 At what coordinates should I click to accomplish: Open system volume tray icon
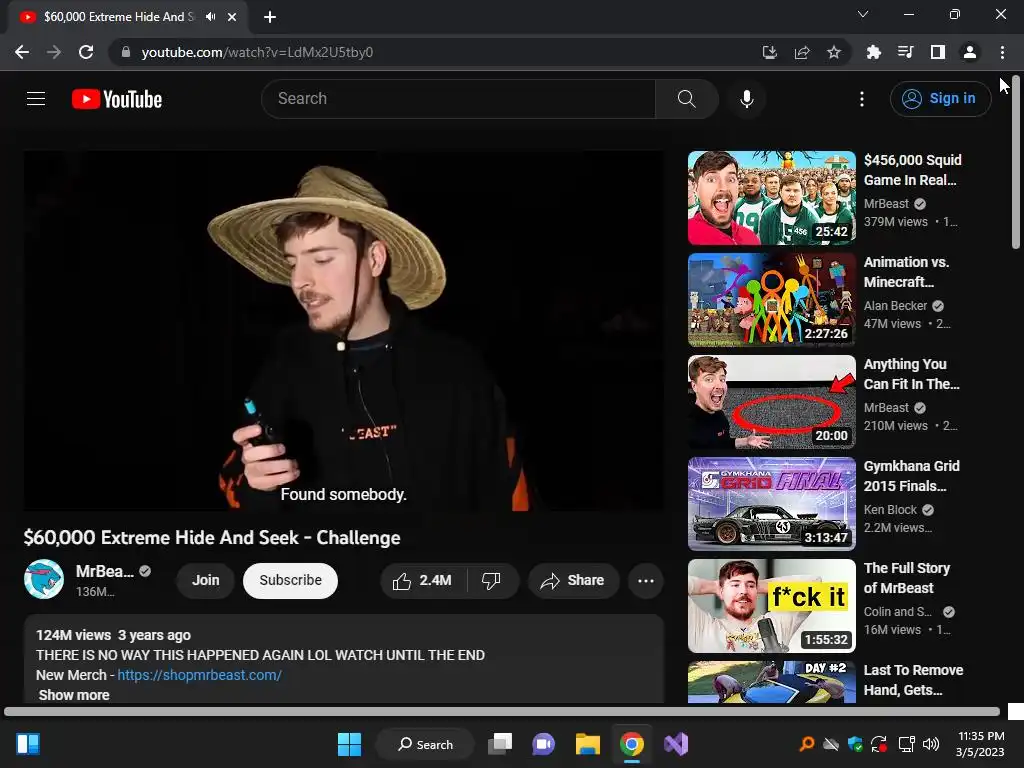931,744
